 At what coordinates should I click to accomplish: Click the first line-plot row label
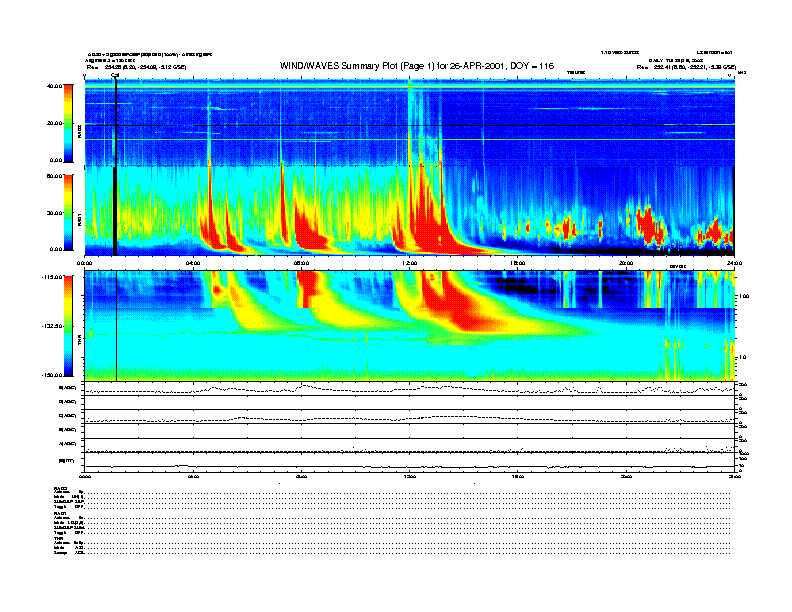click(68, 388)
